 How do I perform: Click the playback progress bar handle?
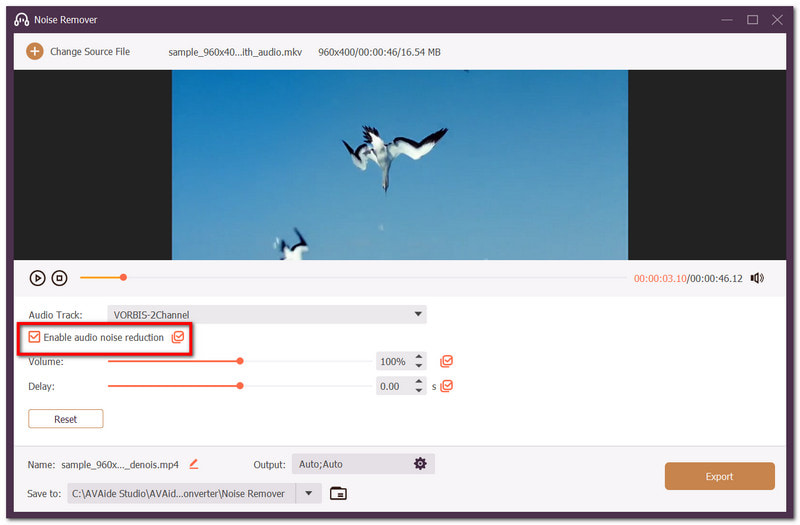pos(123,278)
